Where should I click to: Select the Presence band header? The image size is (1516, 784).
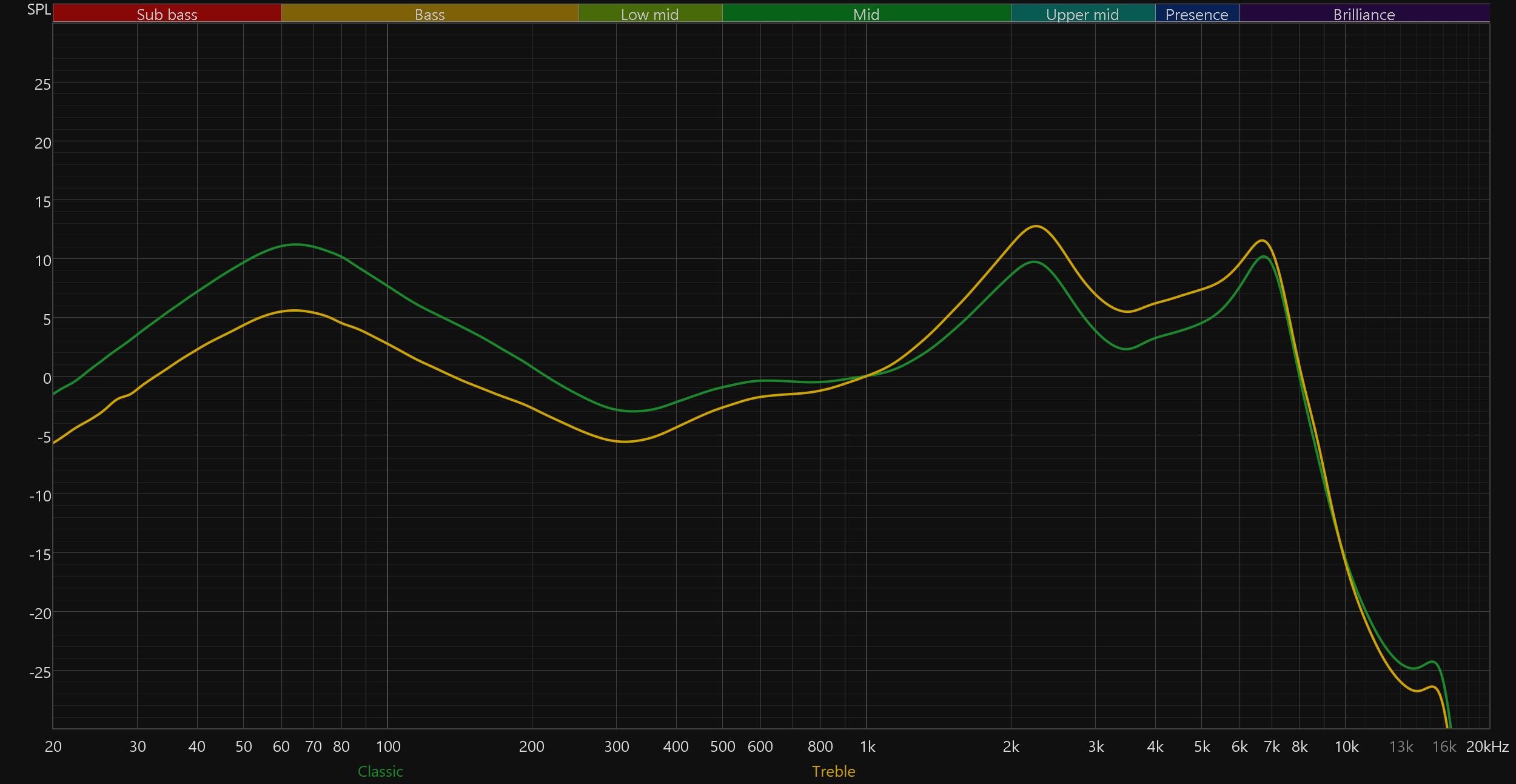coord(1196,14)
